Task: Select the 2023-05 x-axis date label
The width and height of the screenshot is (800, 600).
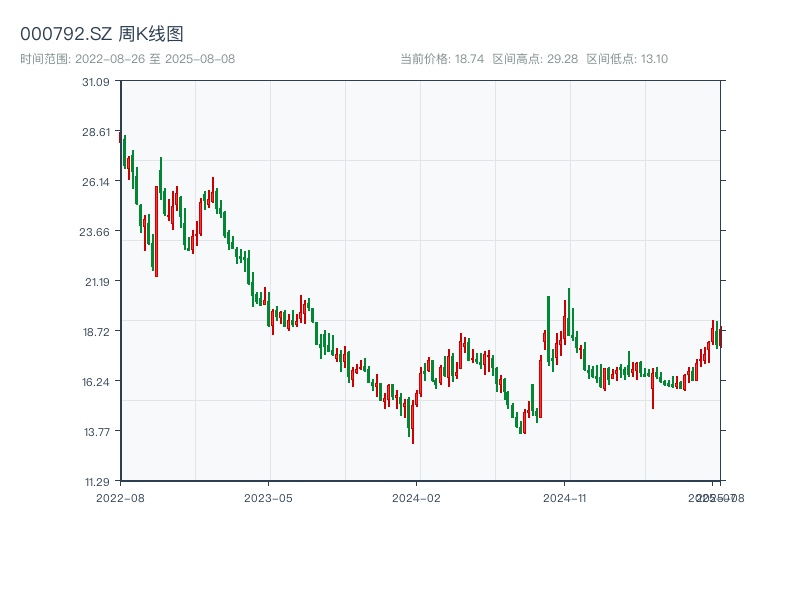Action: 268,497
